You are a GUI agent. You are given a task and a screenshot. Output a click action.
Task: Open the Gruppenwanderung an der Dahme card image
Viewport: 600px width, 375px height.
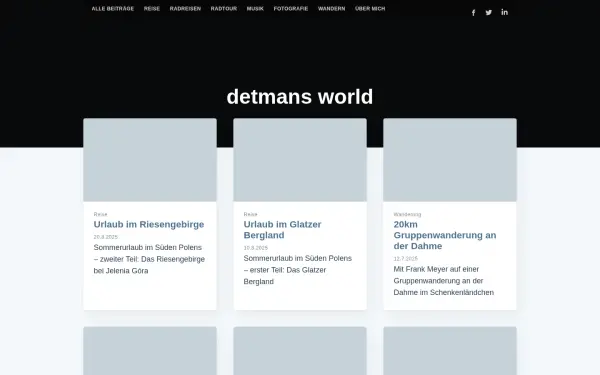[450, 160]
